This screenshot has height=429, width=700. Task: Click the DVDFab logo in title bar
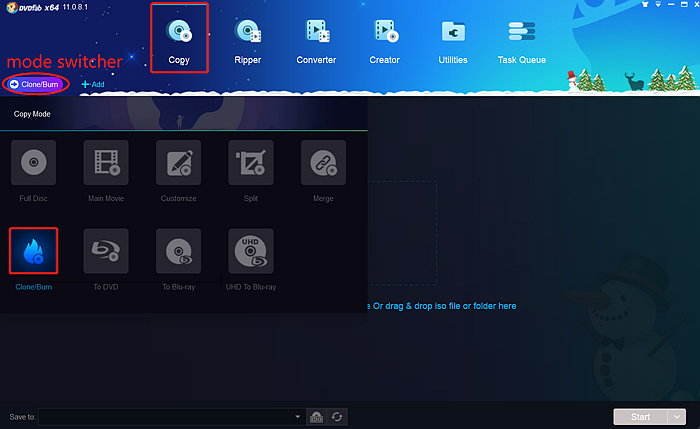coord(12,7)
